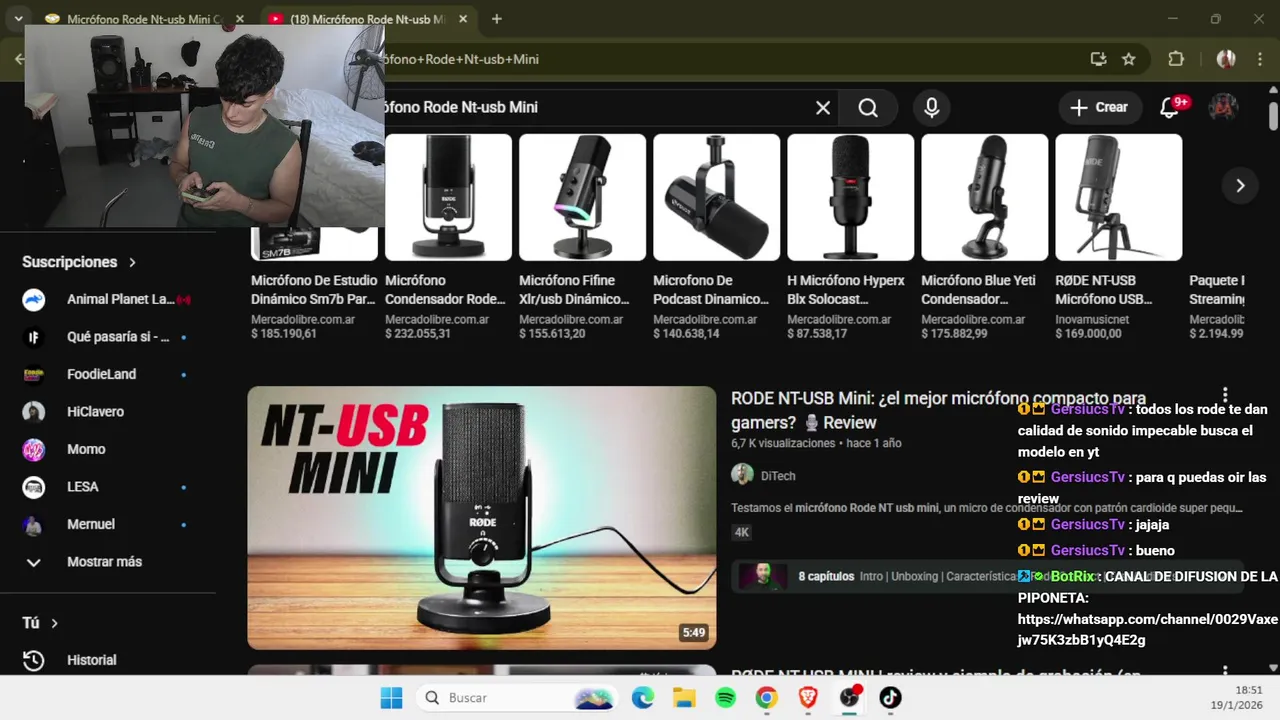Open Chrome extensions puzzle icon

1176,59
